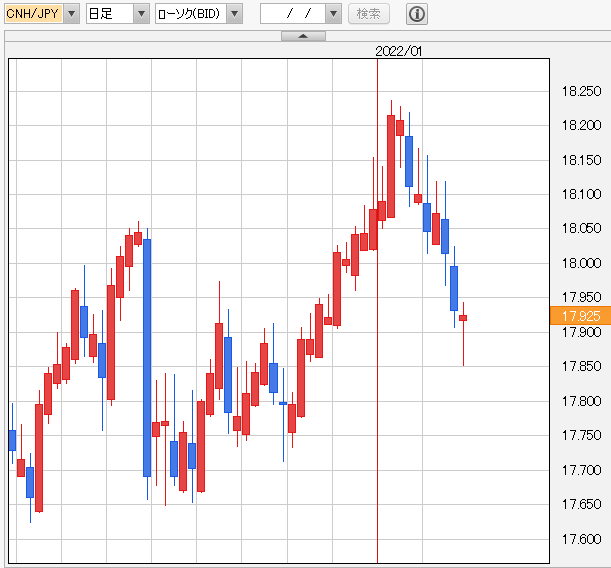Click the latest small red candle near 17.925
Viewport: 611px width, 568px height.
[x=463, y=318]
